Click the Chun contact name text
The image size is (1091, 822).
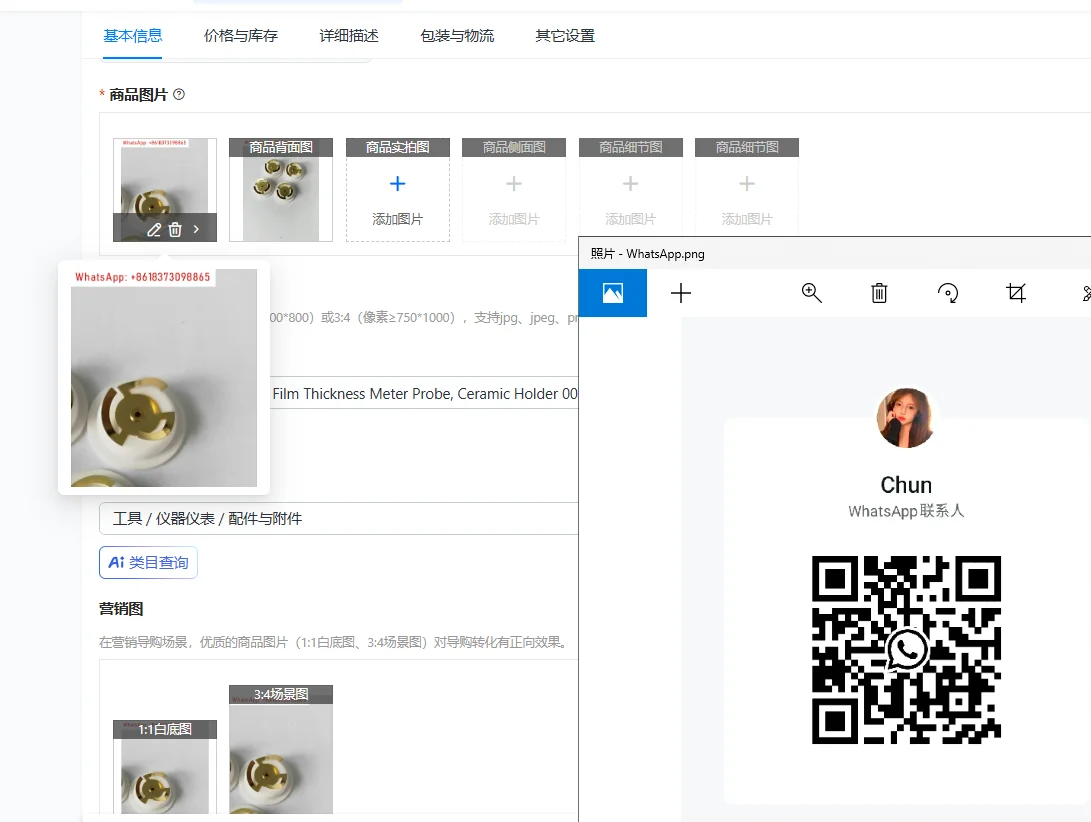tap(906, 484)
